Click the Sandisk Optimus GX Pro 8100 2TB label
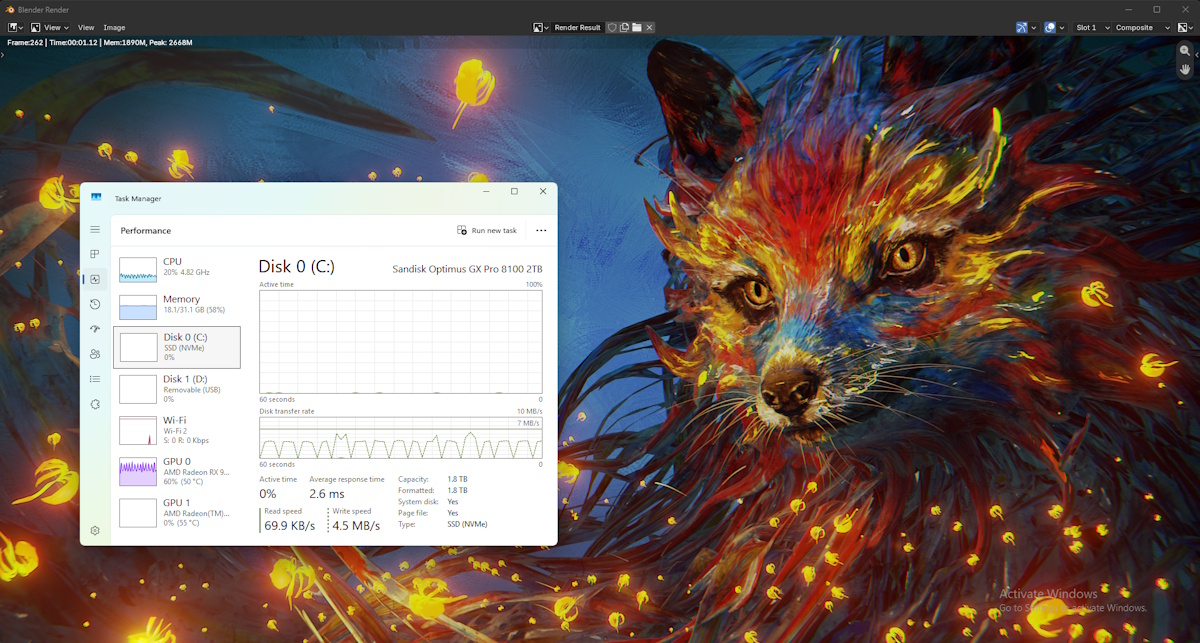Image resolution: width=1200 pixels, height=643 pixels. pos(467,269)
